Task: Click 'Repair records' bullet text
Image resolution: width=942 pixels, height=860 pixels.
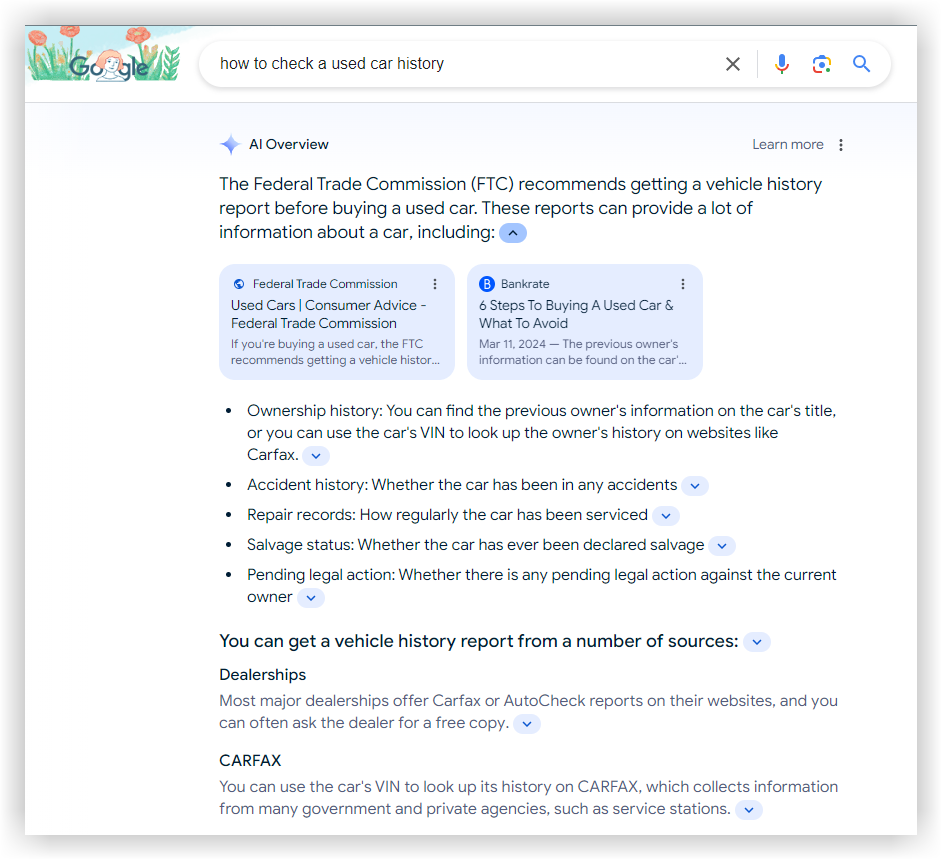Action: point(448,515)
